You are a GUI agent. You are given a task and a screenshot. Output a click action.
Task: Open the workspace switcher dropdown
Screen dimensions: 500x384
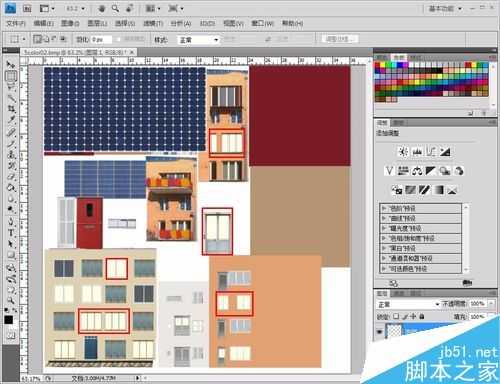[445, 9]
